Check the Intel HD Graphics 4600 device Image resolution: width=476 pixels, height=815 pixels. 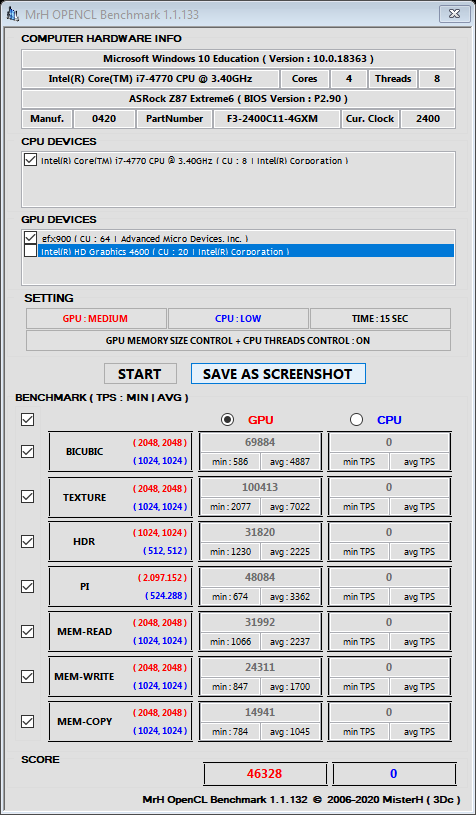(x=30, y=251)
